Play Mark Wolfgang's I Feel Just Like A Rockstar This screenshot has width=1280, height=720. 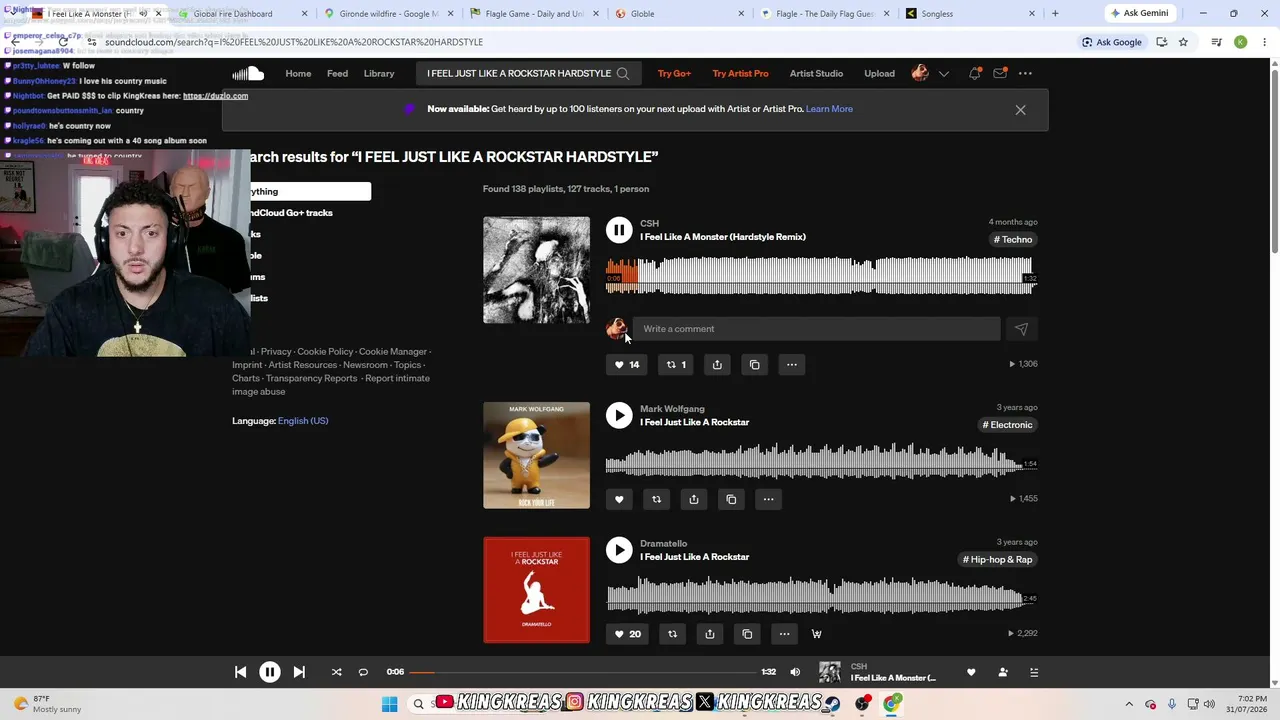[x=619, y=415]
